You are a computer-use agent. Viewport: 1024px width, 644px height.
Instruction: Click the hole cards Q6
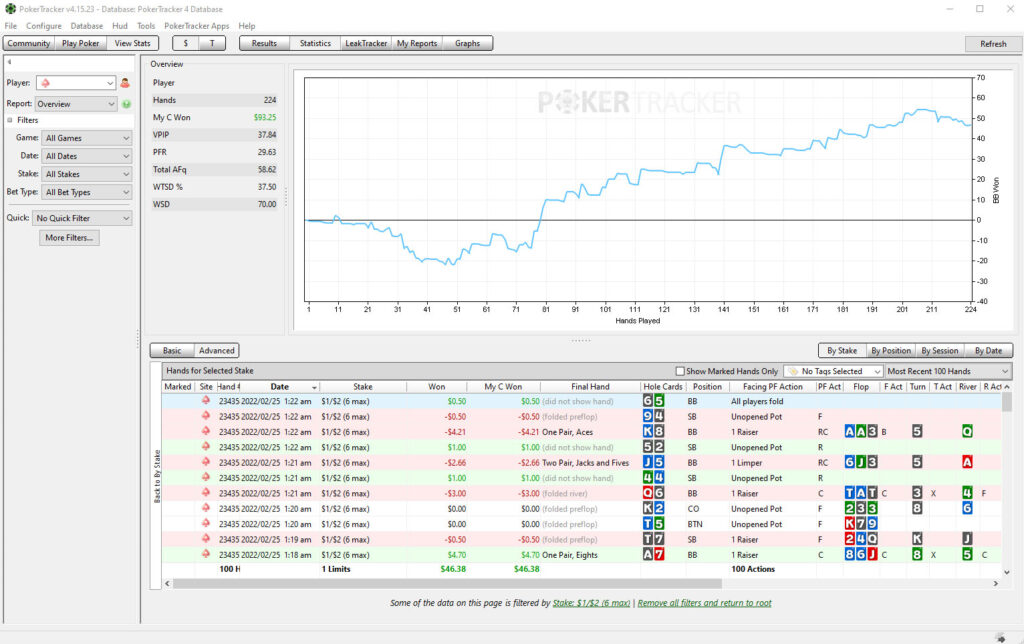pyautogui.click(x=653, y=493)
